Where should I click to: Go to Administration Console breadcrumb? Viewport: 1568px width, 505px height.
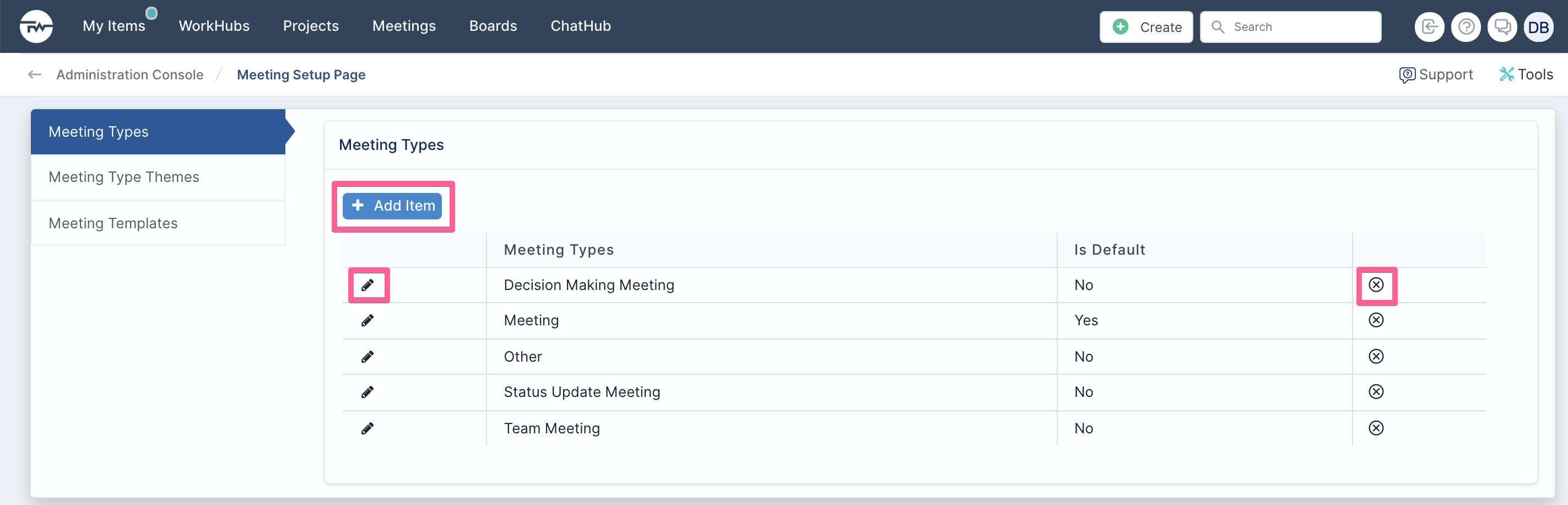[129, 74]
